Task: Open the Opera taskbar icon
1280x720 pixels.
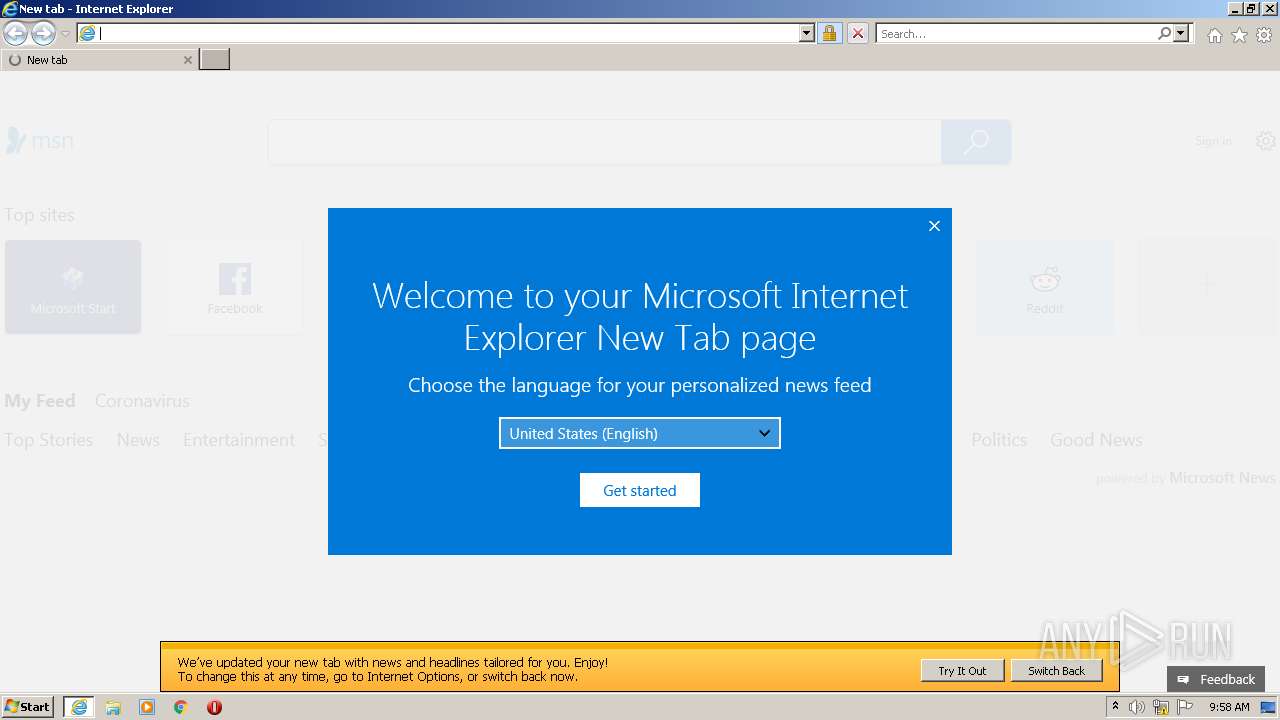Action: click(214, 707)
